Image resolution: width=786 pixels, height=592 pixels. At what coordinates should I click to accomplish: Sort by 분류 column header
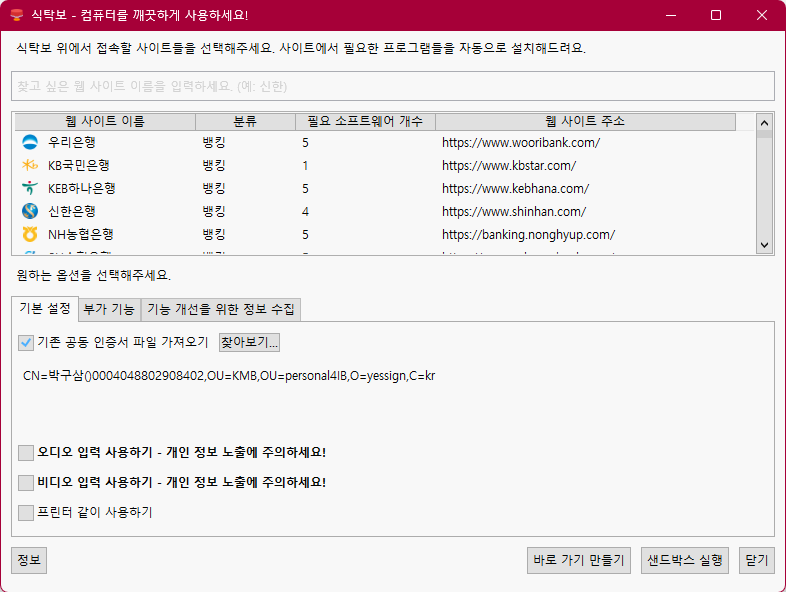(x=245, y=121)
